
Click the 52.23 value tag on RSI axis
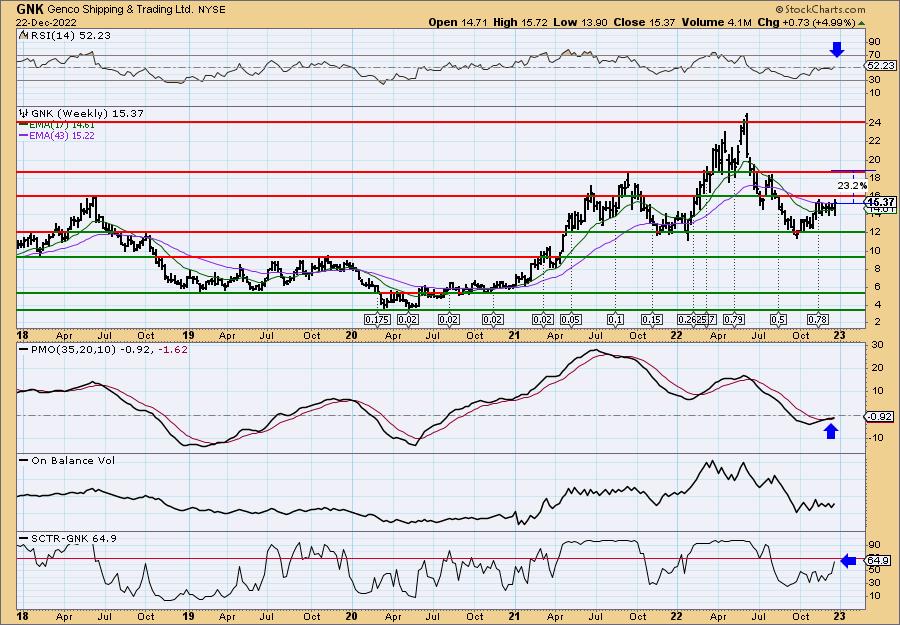coord(878,65)
